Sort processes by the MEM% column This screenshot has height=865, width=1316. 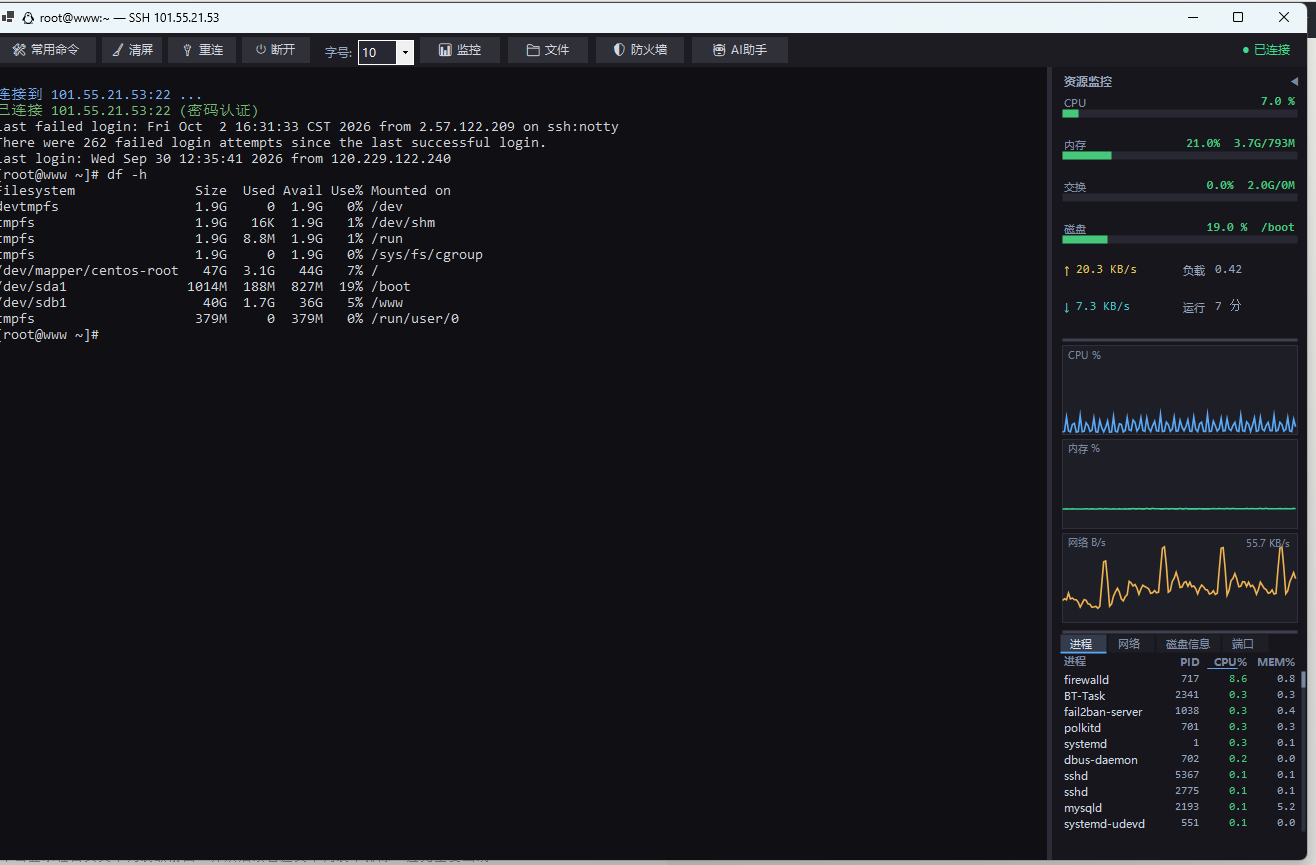pos(1275,662)
